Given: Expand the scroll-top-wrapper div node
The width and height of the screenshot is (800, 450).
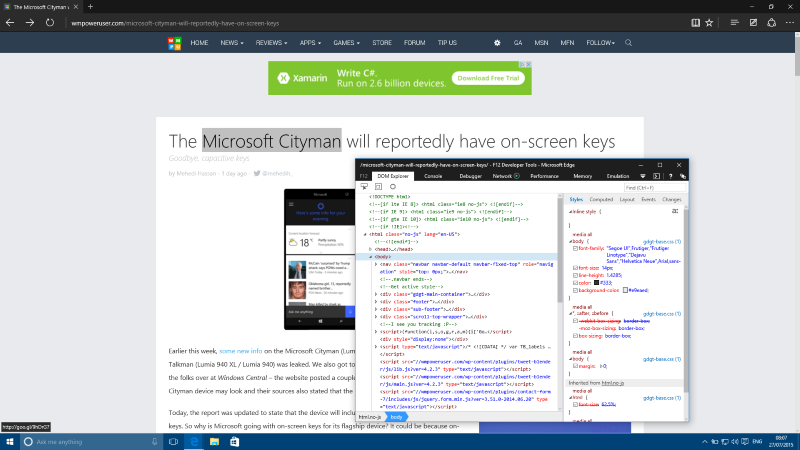Looking at the screenshot, I should 376,317.
